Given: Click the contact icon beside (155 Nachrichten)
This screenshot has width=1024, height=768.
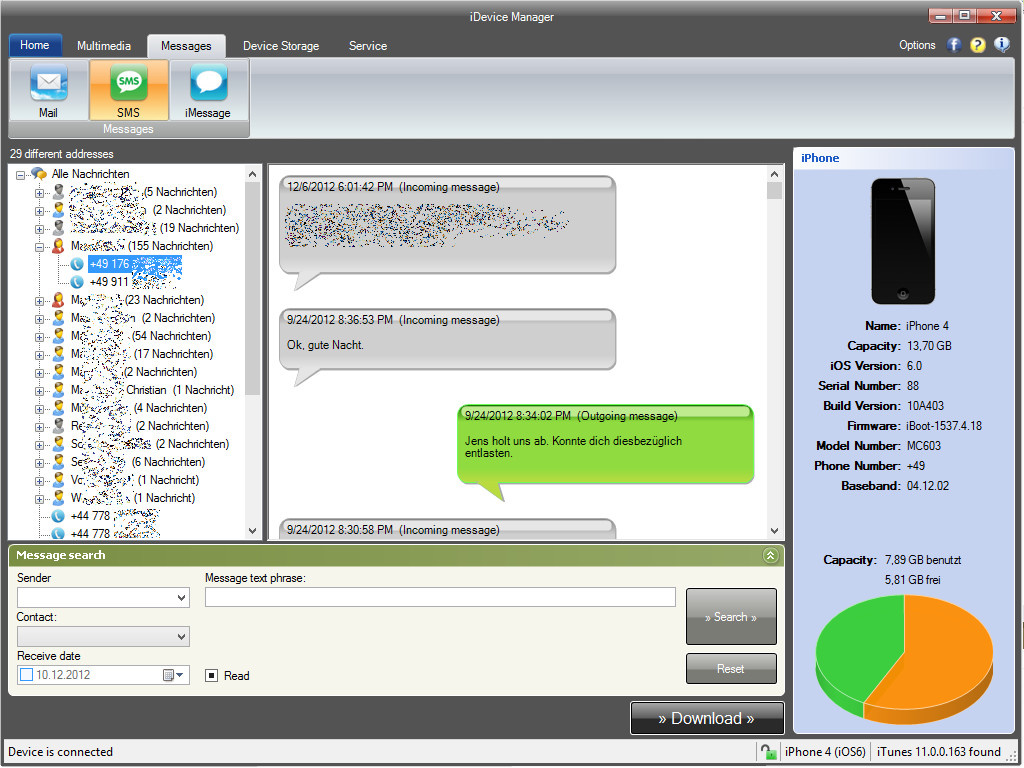Looking at the screenshot, I should click(x=58, y=246).
